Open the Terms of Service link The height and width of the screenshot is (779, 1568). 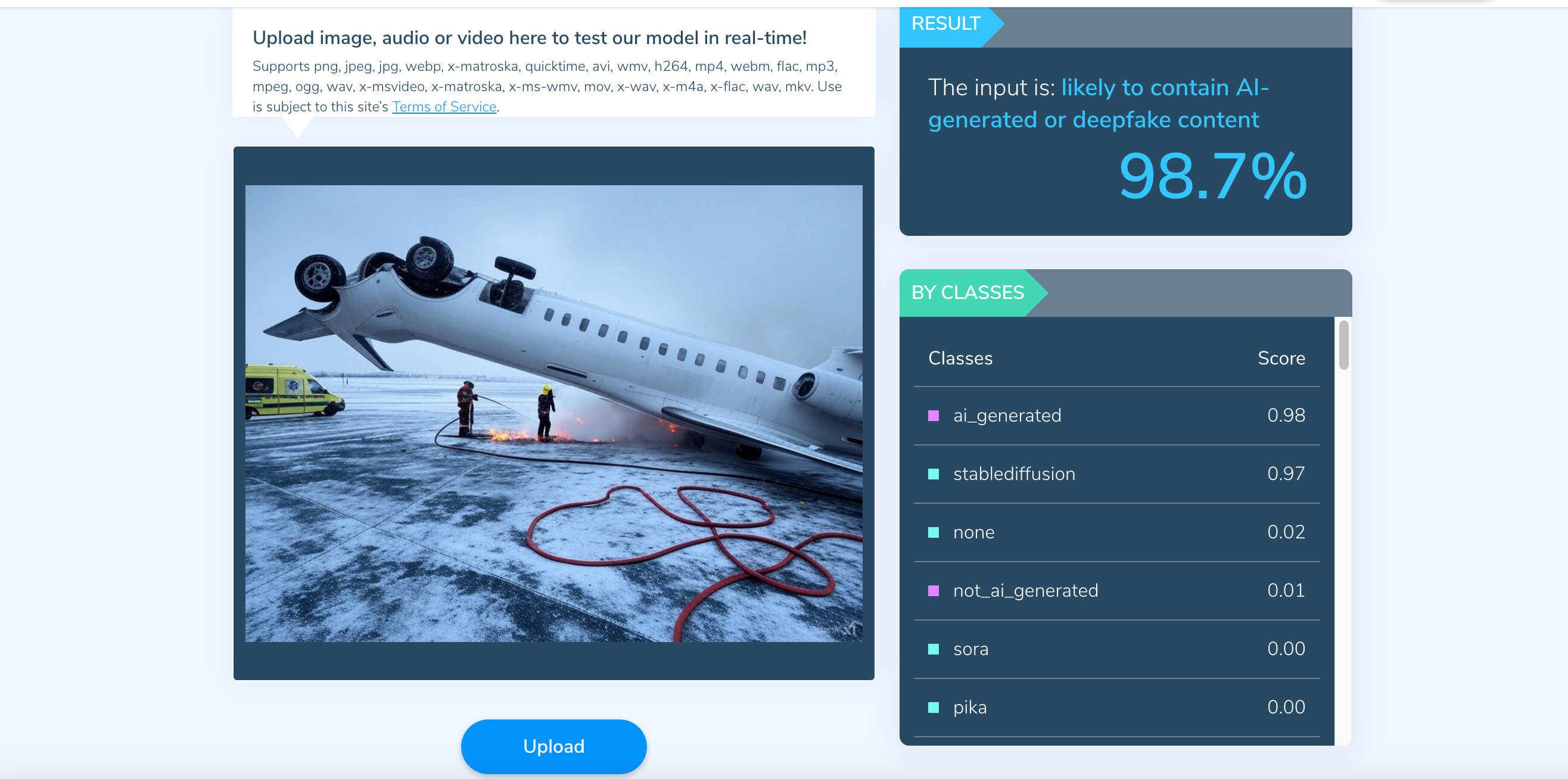coord(444,107)
